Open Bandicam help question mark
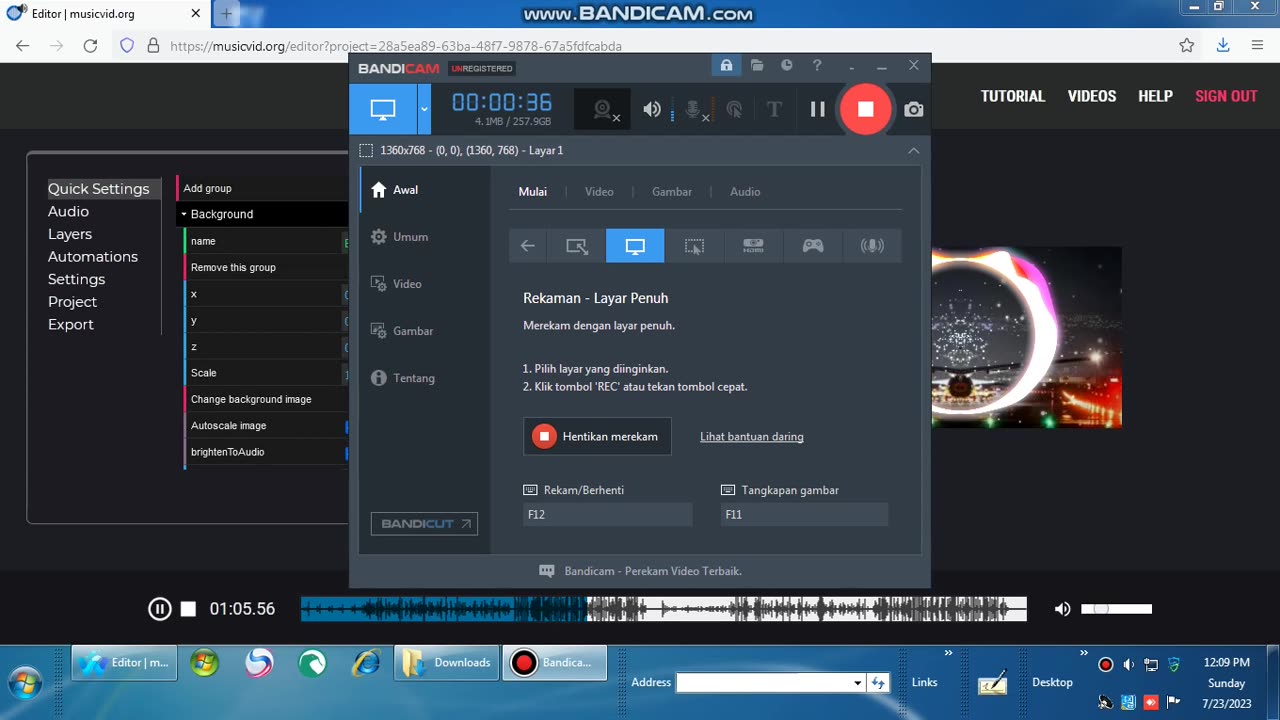This screenshot has width=1280, height=720. [x=817, y=65]
